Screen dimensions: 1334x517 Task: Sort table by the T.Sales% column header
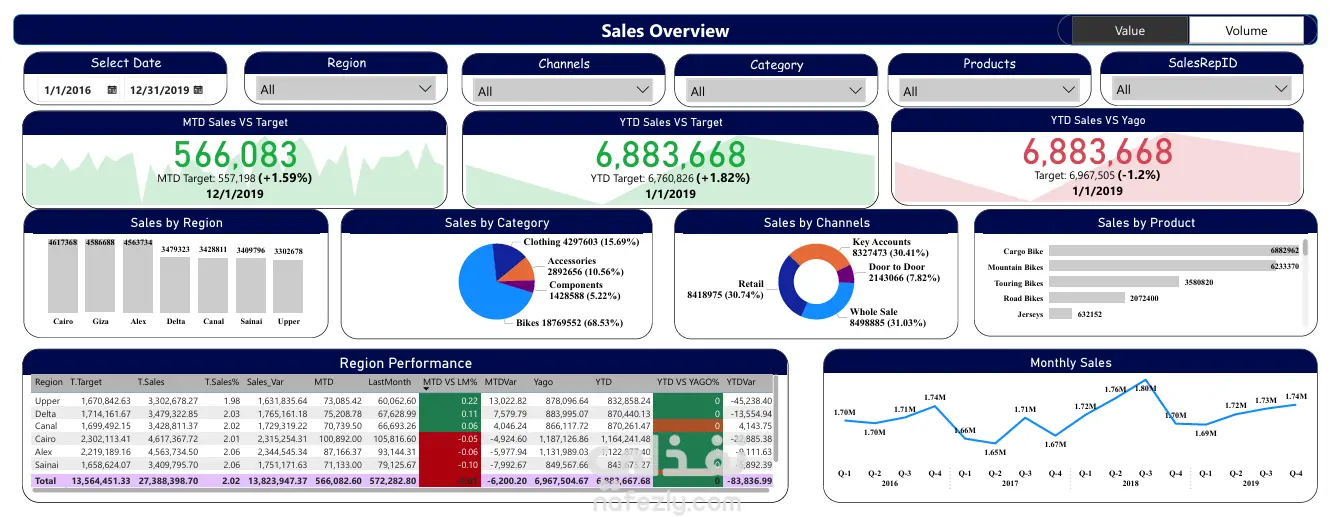(222, 382)
